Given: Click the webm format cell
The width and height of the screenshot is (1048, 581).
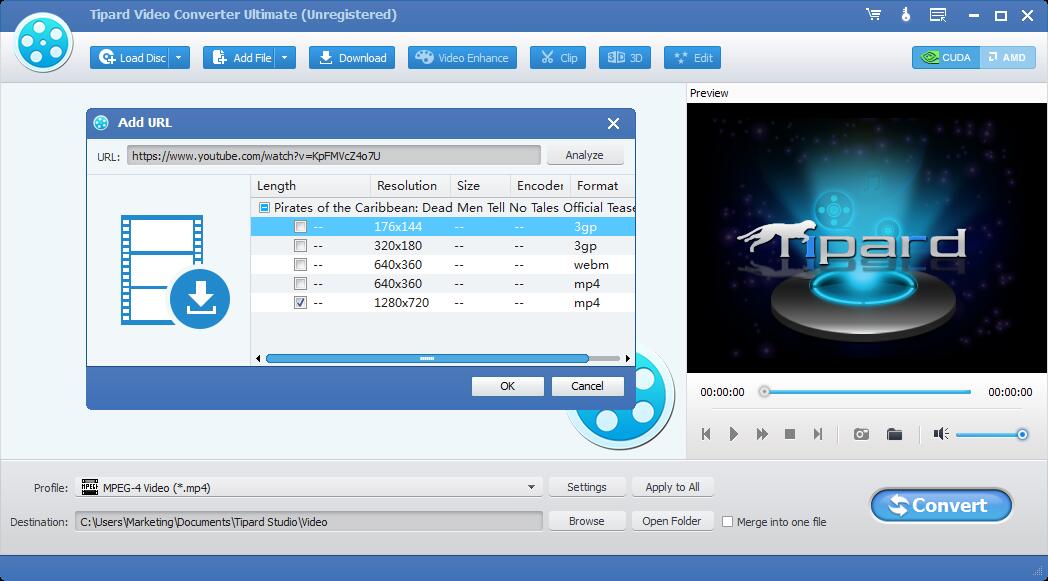Looking at the screenshot, I should (x=591, y=265).
